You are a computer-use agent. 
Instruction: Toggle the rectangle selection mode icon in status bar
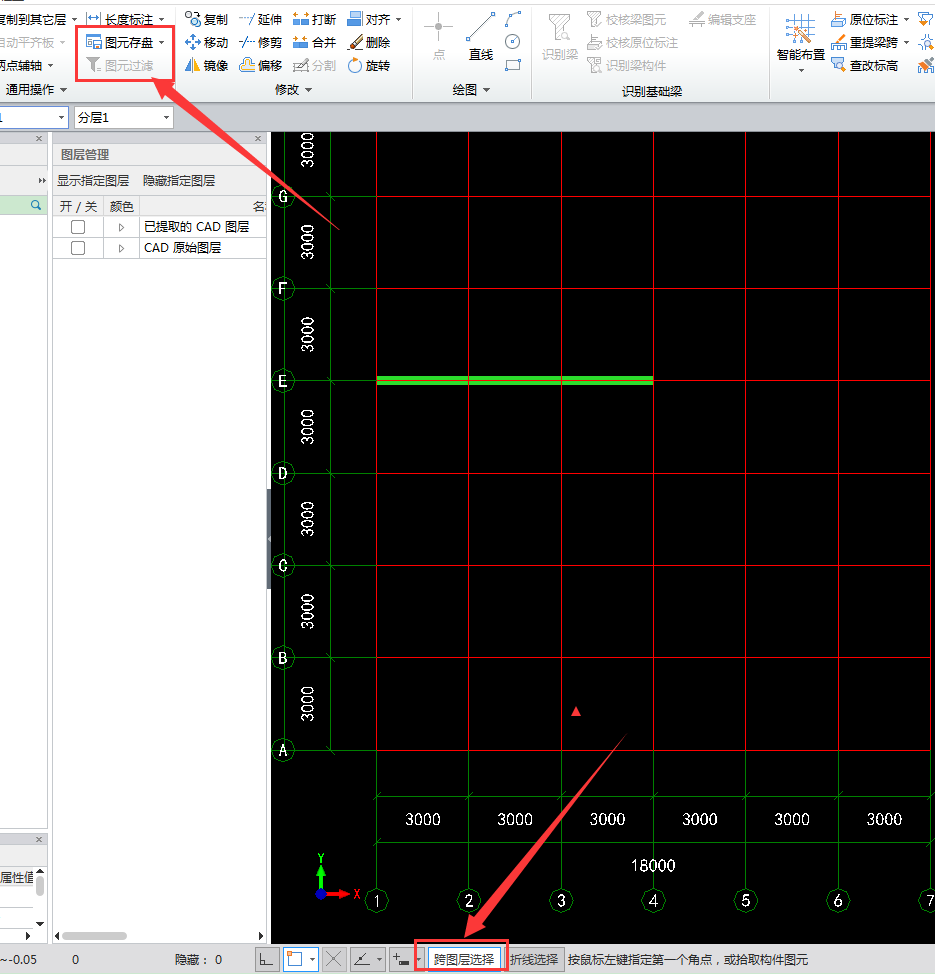pyautogui.click(x=294, y=959)
